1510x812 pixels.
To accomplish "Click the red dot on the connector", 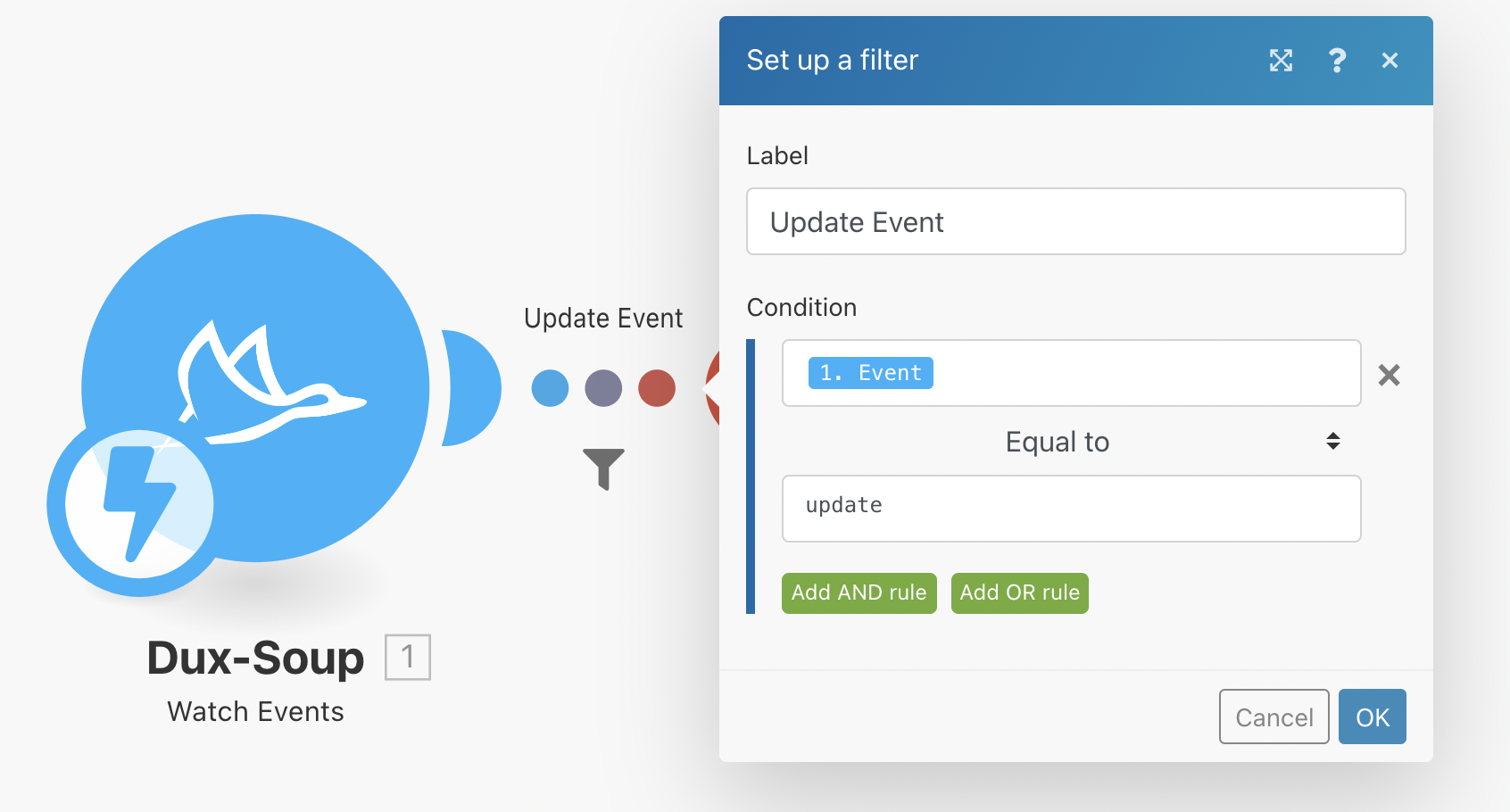I will click(657, 388).
